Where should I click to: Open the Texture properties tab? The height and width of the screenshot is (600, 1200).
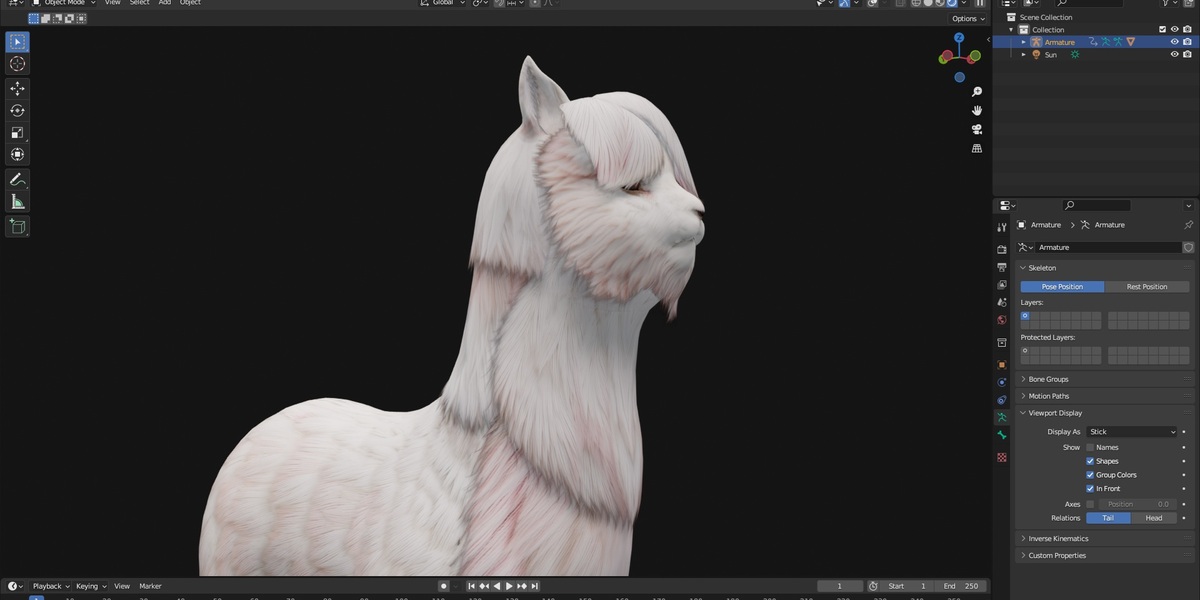pos(1002,457)
